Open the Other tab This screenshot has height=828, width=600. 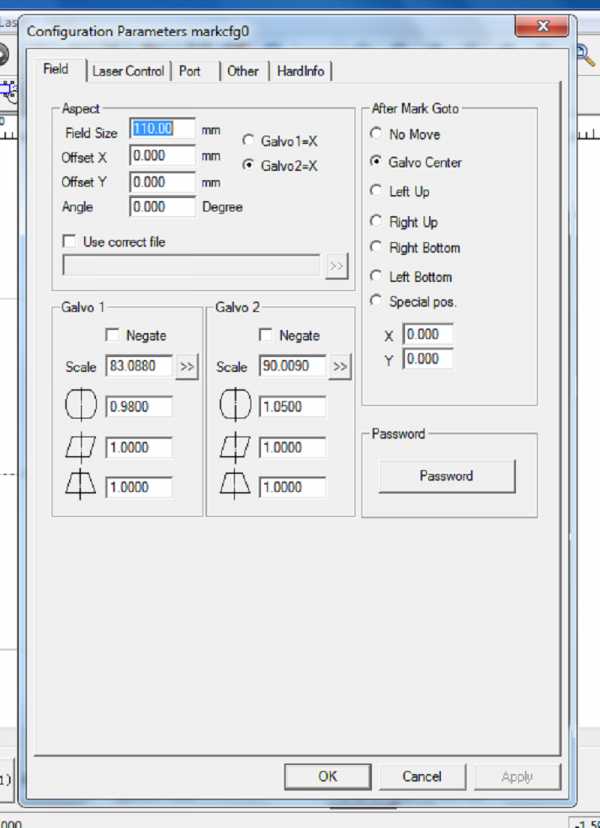coord(242,71)
